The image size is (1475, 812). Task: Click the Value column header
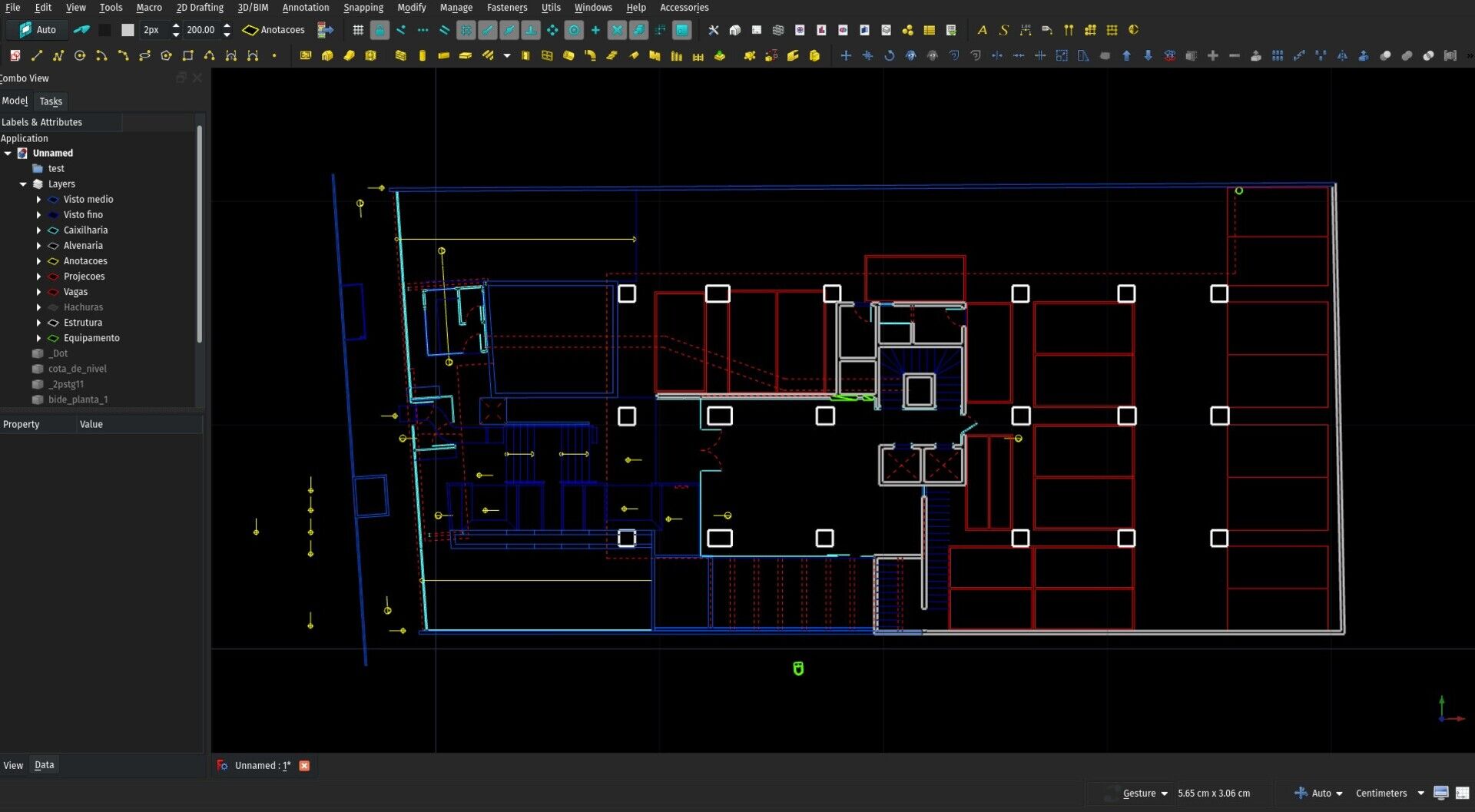pos(140,424)
